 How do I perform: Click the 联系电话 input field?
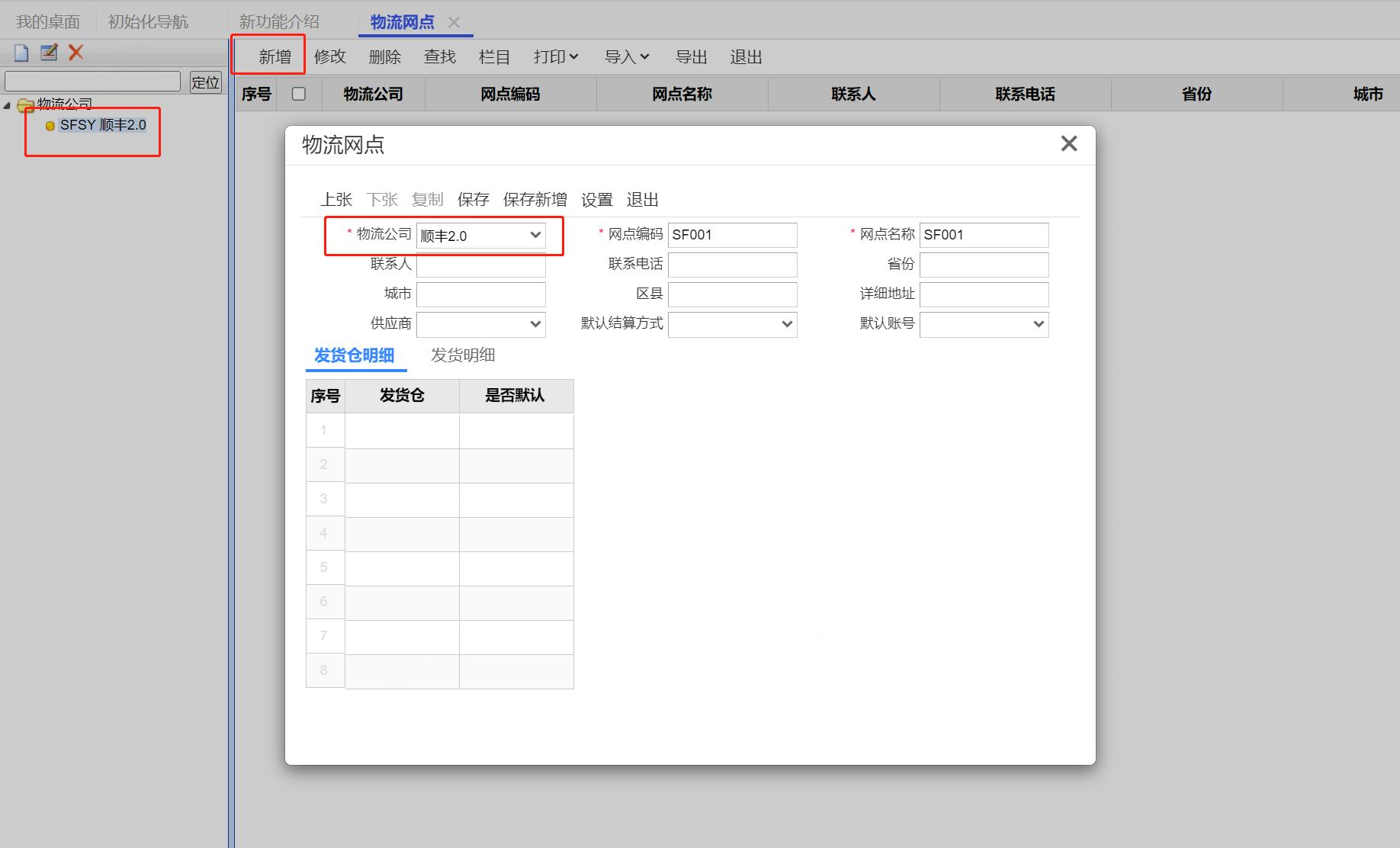point(733,265)
